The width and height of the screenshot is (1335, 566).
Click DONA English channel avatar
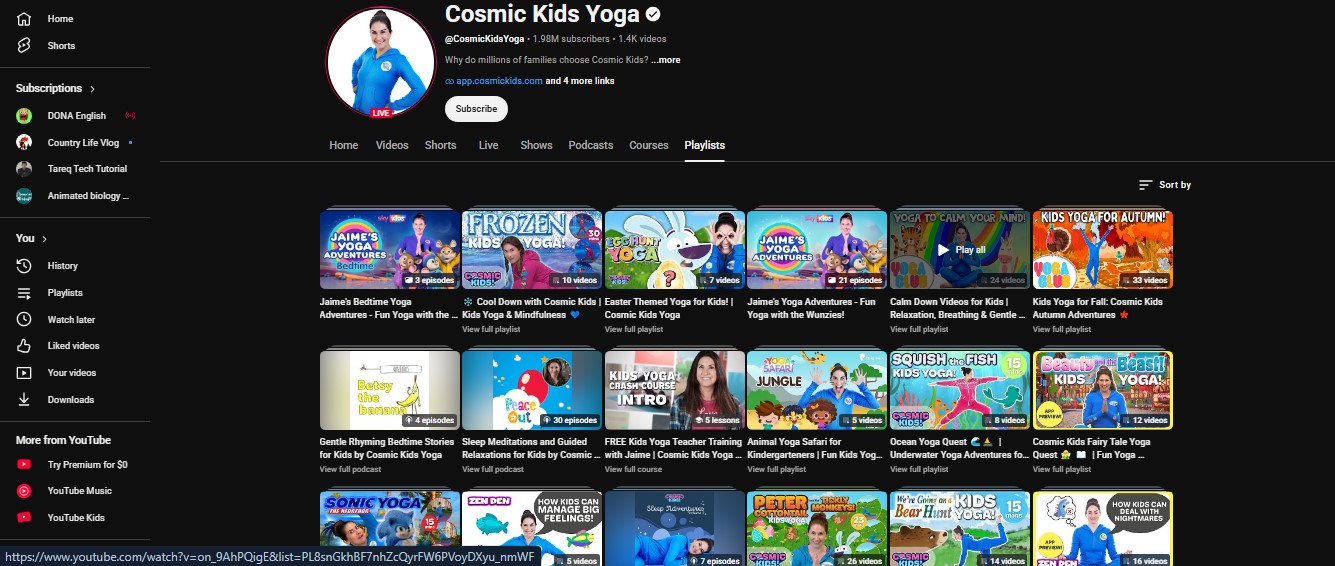(x=24, y=116)
